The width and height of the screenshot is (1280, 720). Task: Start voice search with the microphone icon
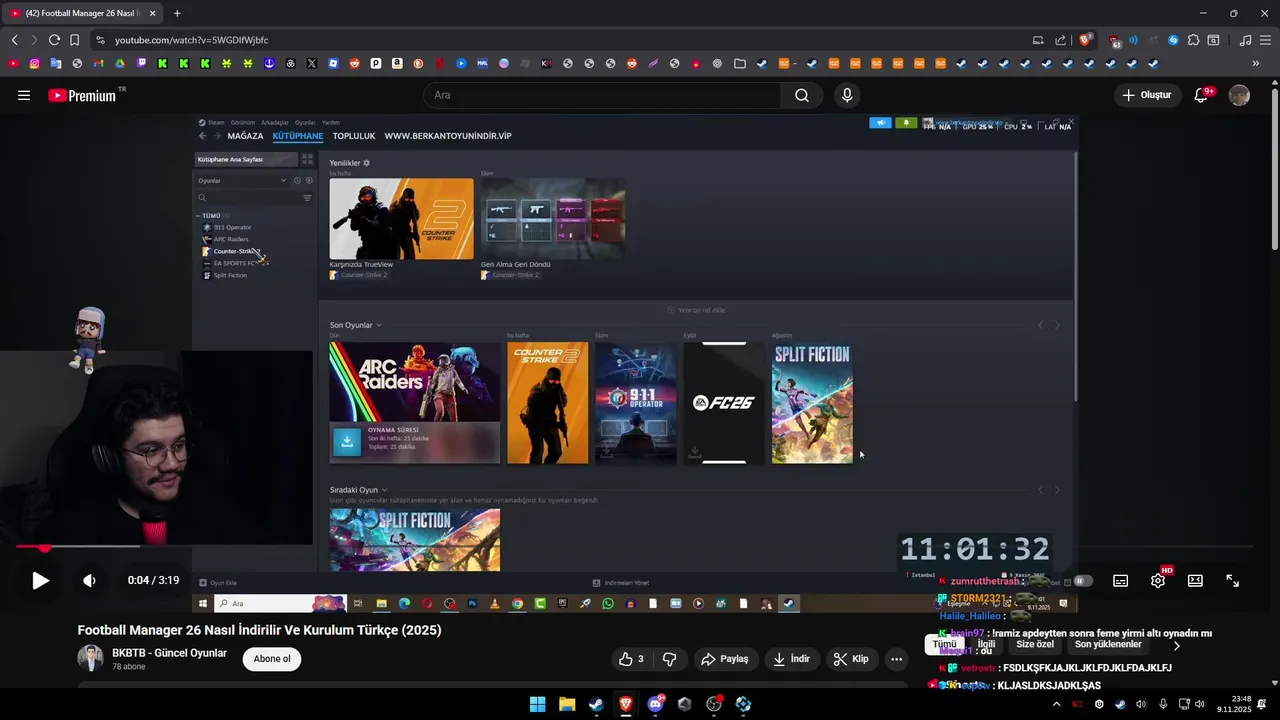pyautogui.click(x=847, y=95)
